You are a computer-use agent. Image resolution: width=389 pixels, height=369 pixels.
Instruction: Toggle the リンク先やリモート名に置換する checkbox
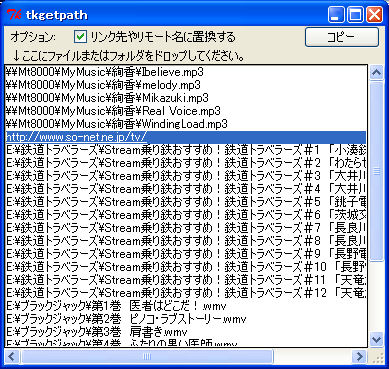[80, 37]
